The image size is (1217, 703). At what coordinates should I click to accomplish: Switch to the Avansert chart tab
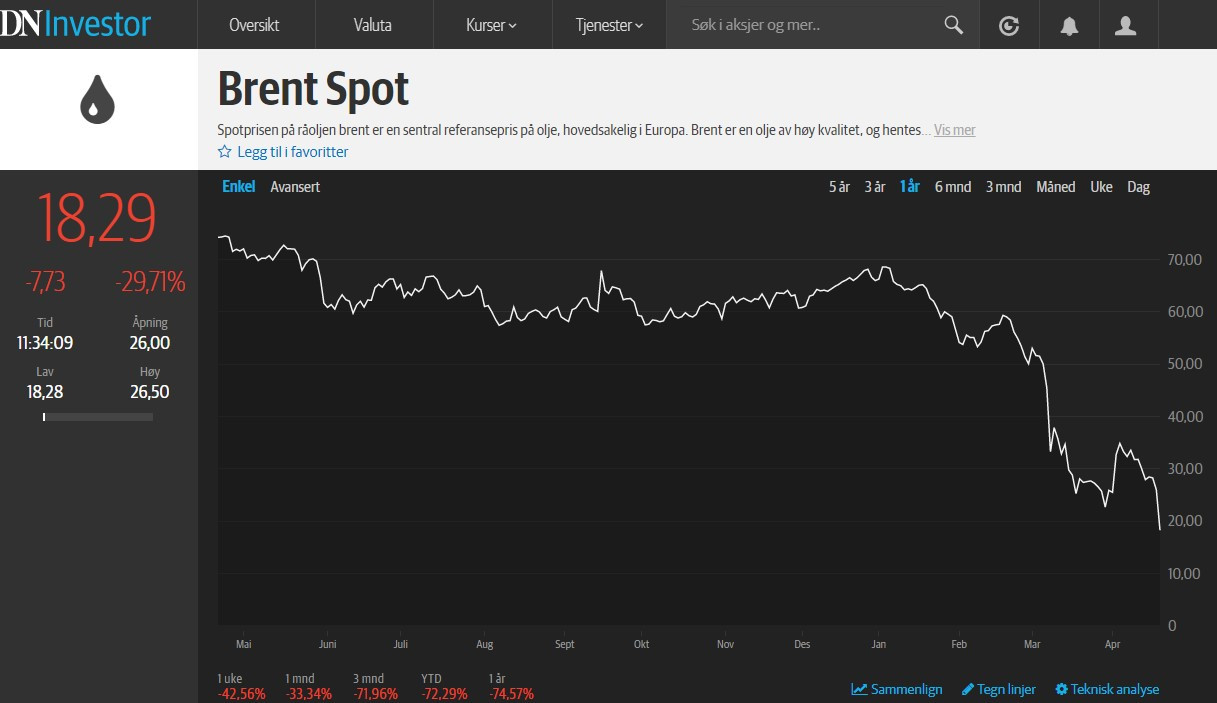(295, 186)
